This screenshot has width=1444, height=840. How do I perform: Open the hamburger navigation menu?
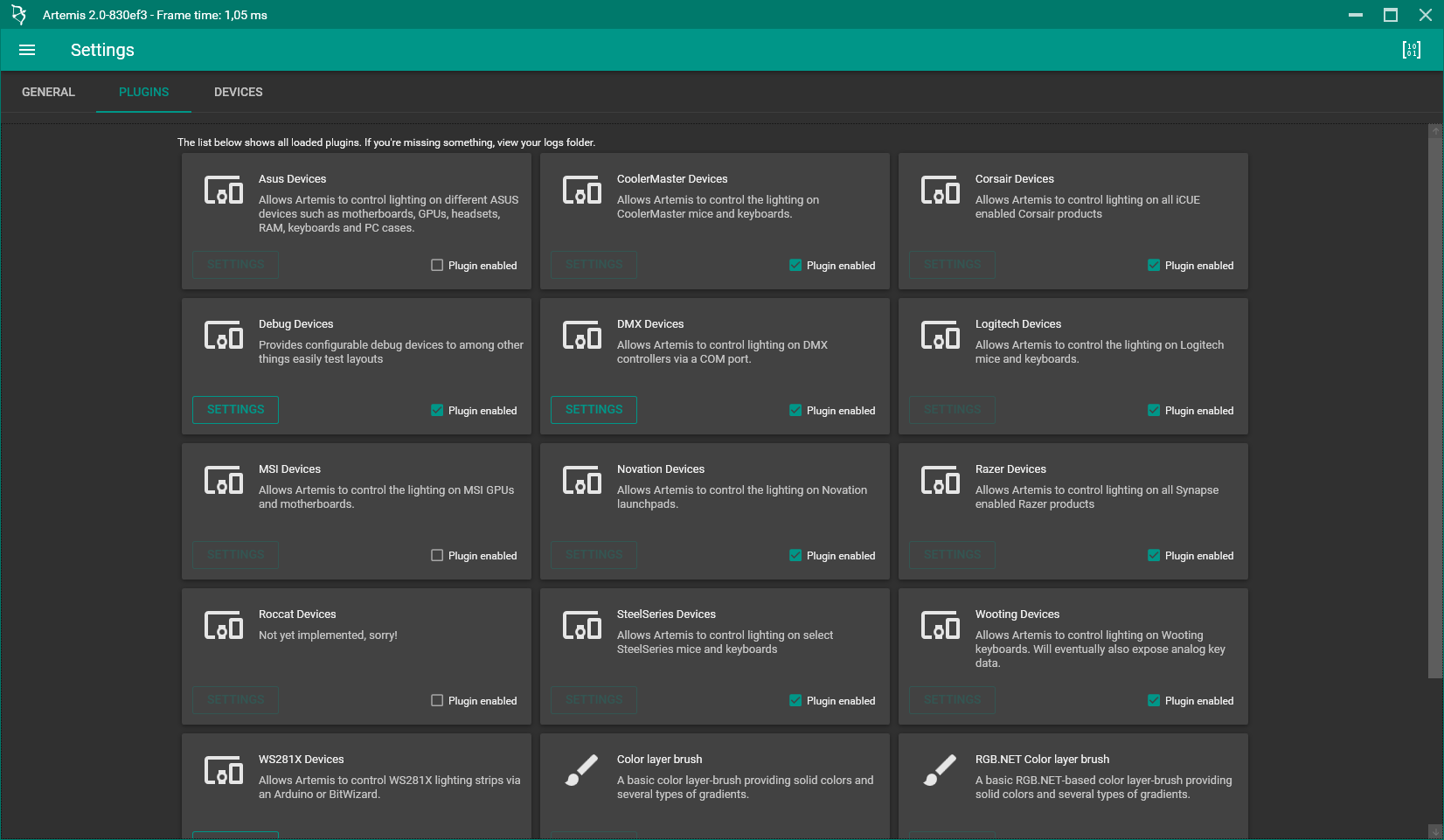tap(27, 50)
